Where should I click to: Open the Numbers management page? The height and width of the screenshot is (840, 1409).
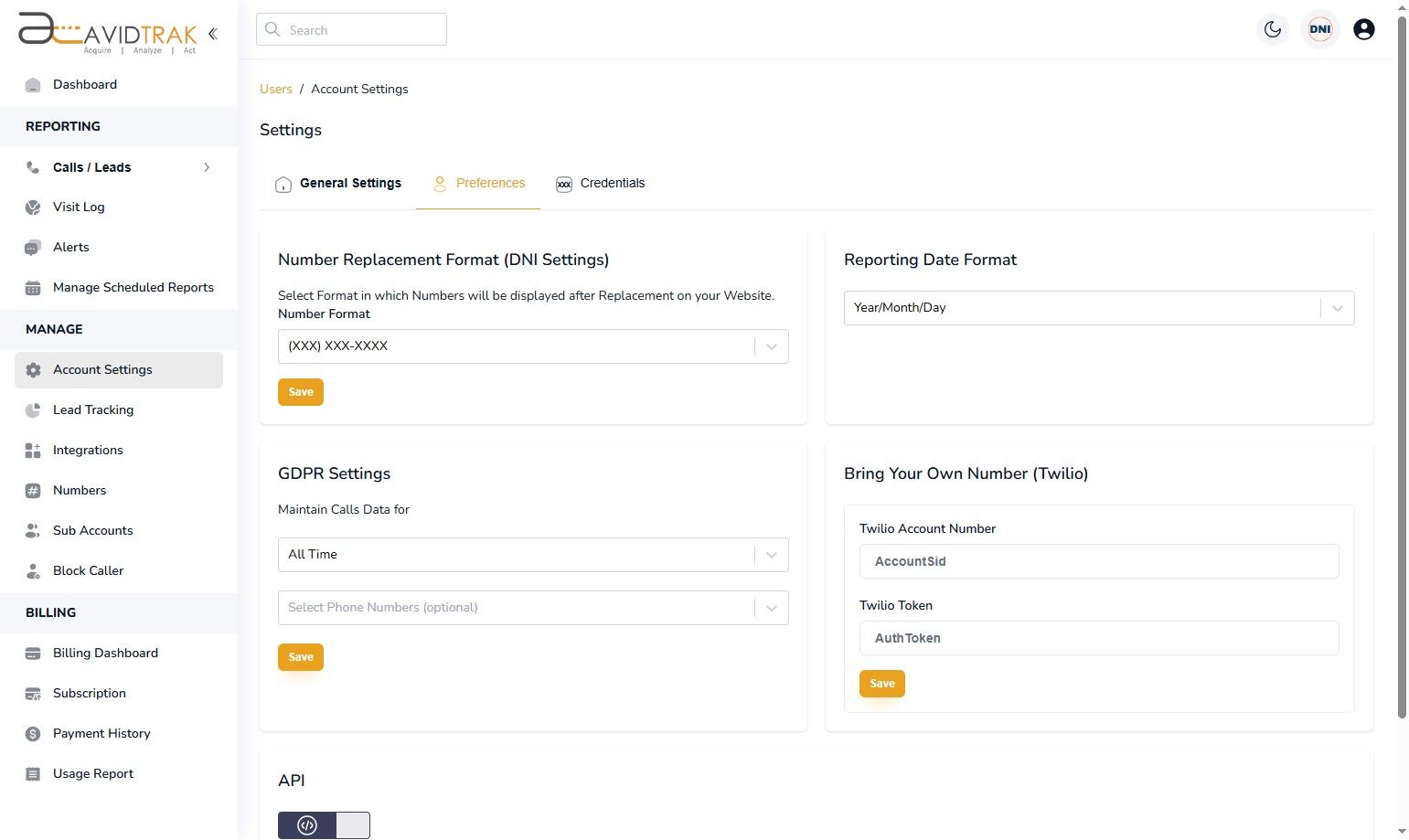tap(79, 490)
